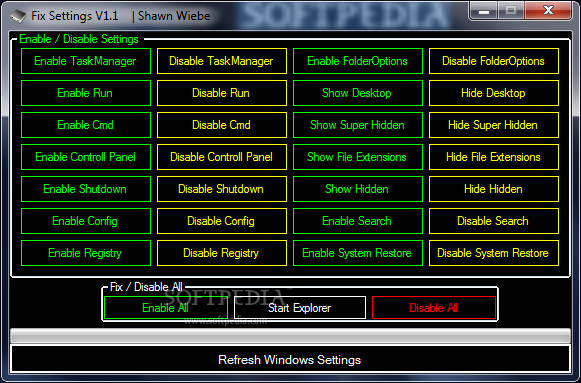
Task: Click Show Super Hidden
Action: (x=358, y=125)
